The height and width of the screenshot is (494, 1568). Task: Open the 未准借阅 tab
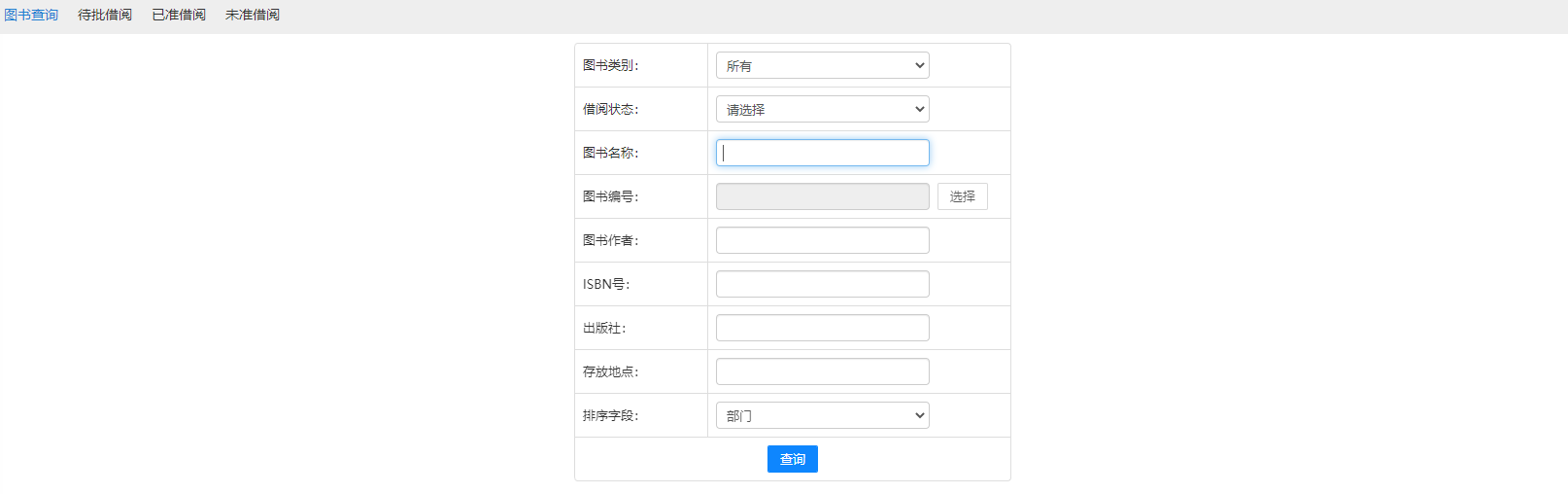tap(253, 15)
